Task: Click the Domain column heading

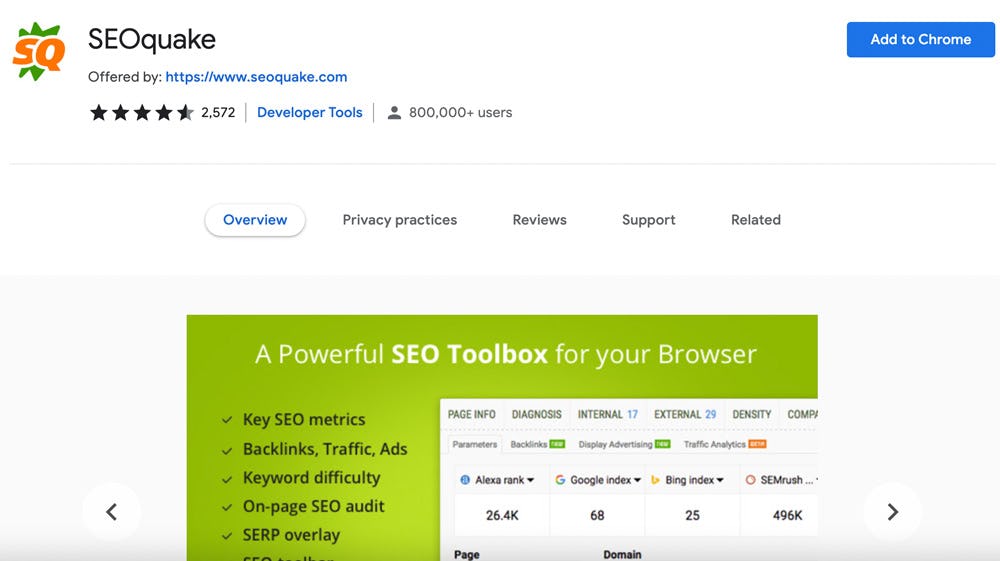Action: coord(622,555)
